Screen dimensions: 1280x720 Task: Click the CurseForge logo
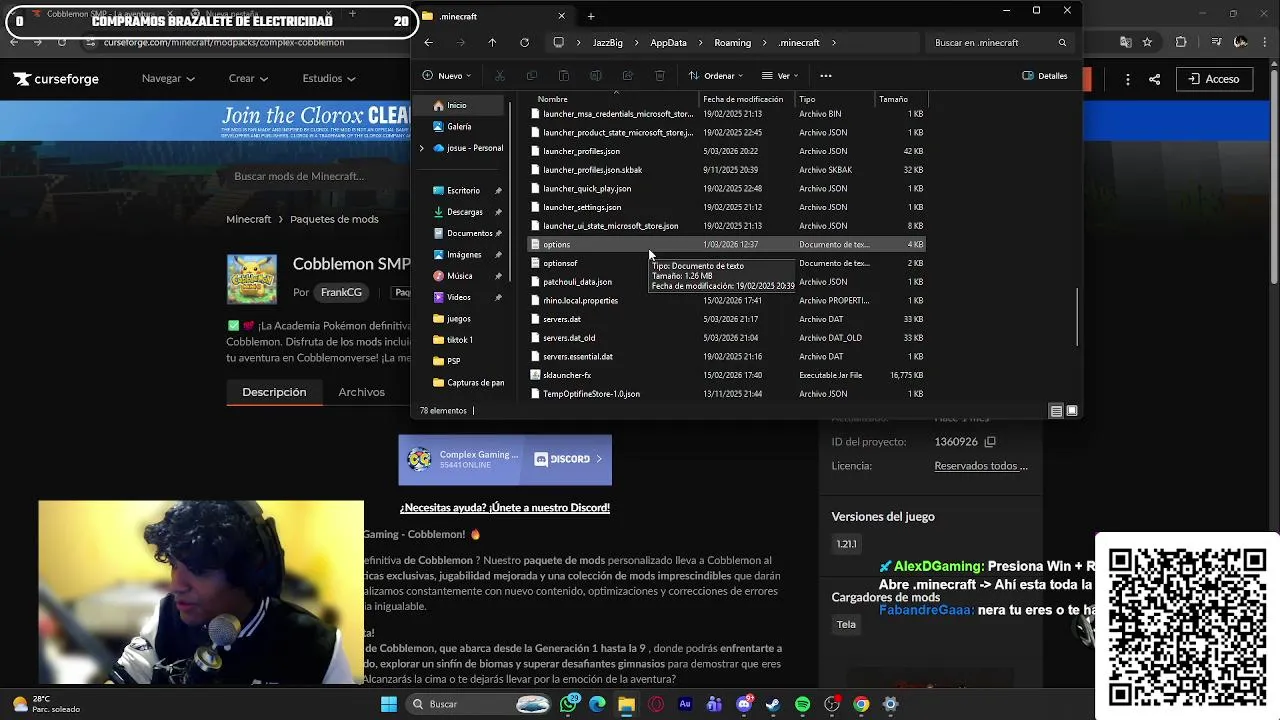57,79
